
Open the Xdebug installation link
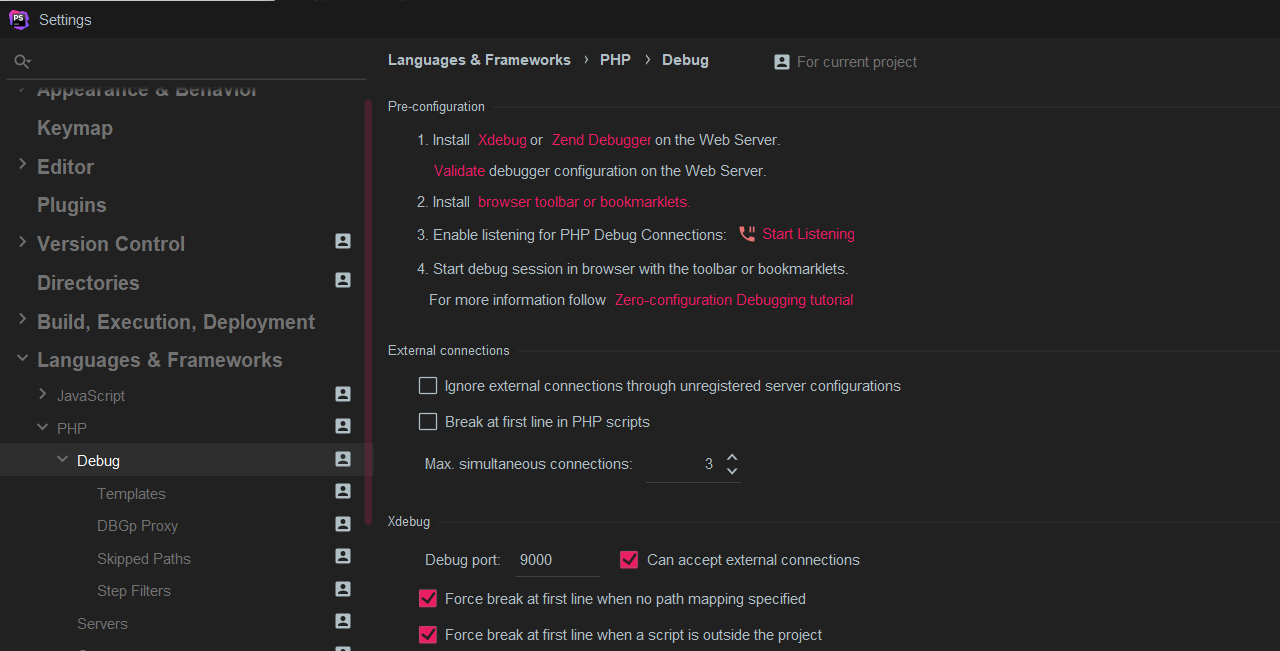coord(501,139)
